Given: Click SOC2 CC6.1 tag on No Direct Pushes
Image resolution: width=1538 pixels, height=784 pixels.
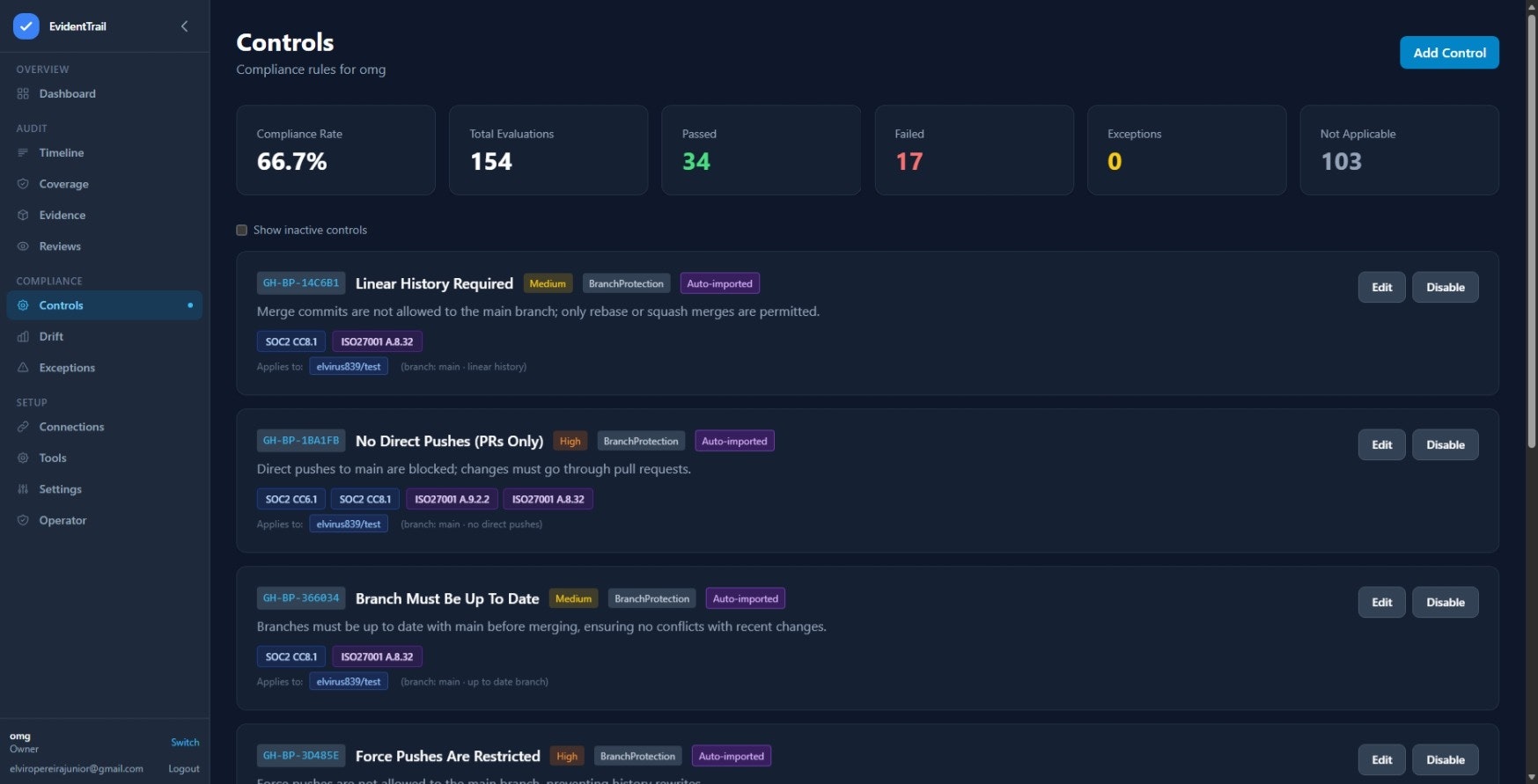Looking at the screenshot, I should 291,499.
